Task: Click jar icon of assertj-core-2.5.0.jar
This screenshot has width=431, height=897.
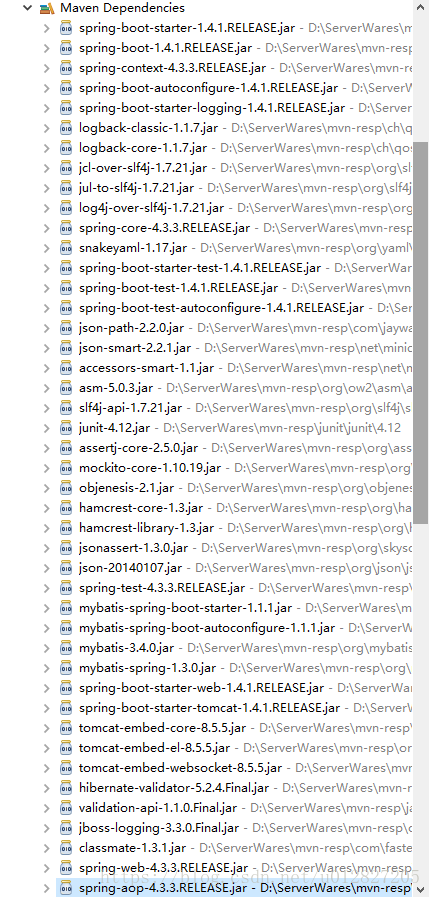Action: click(66, 448)
